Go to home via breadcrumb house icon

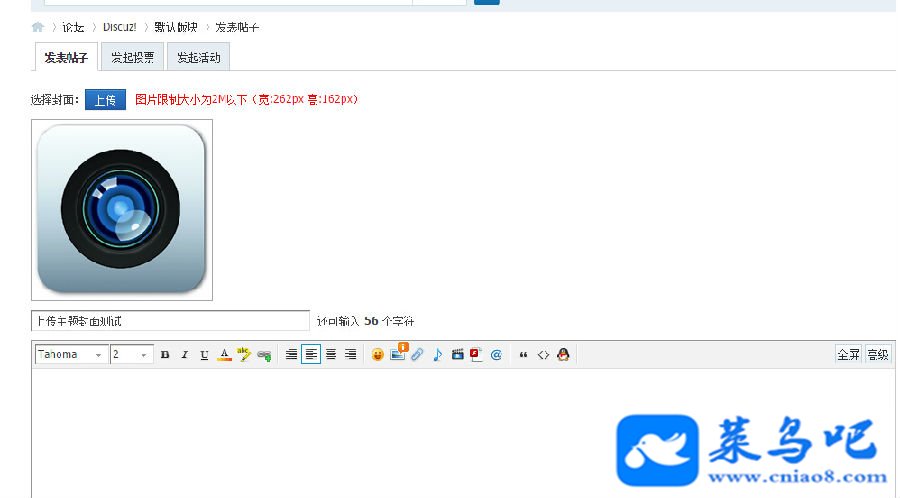(x=38, y=27)
